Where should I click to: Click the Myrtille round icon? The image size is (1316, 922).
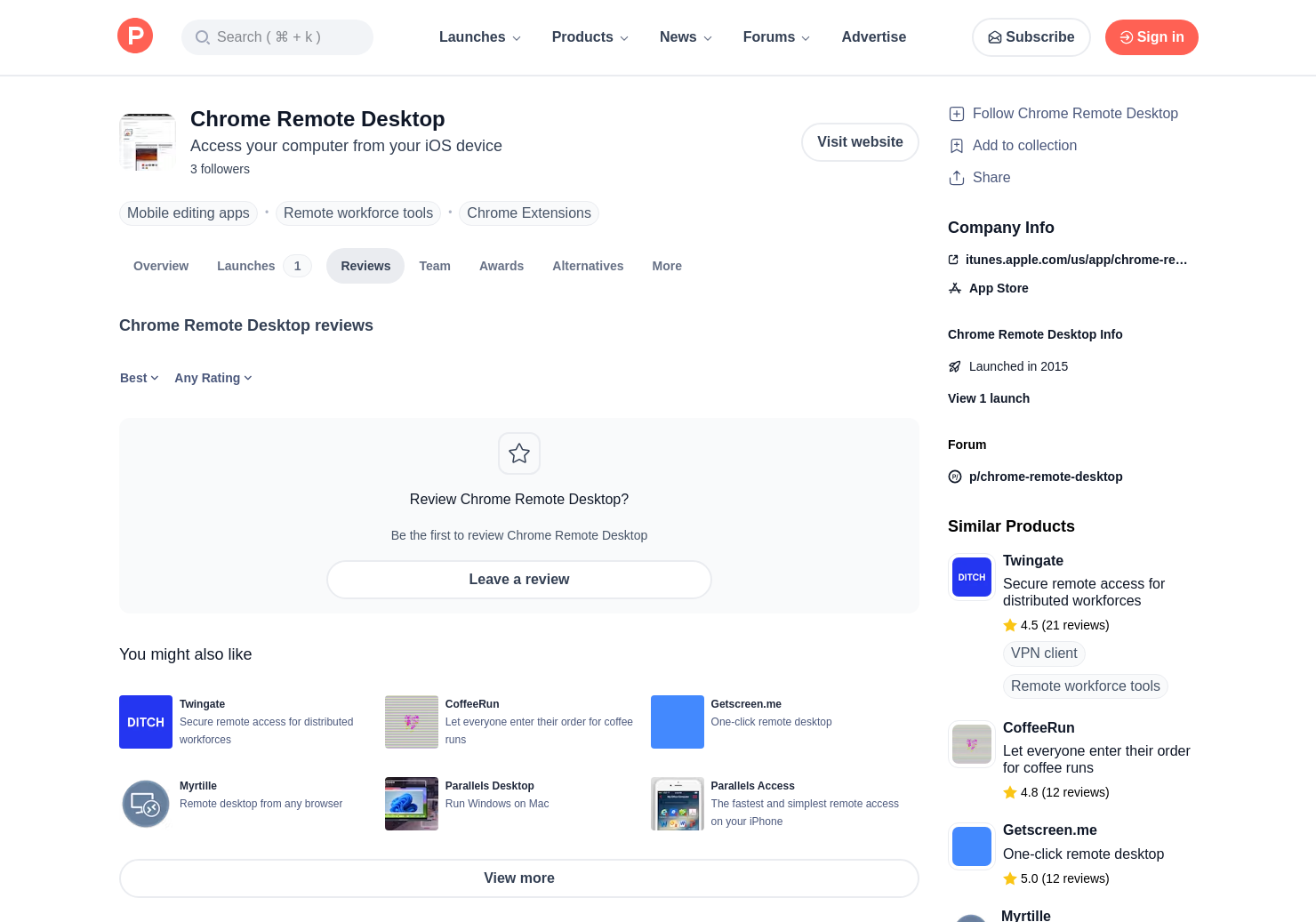click(x=146, y=804)
